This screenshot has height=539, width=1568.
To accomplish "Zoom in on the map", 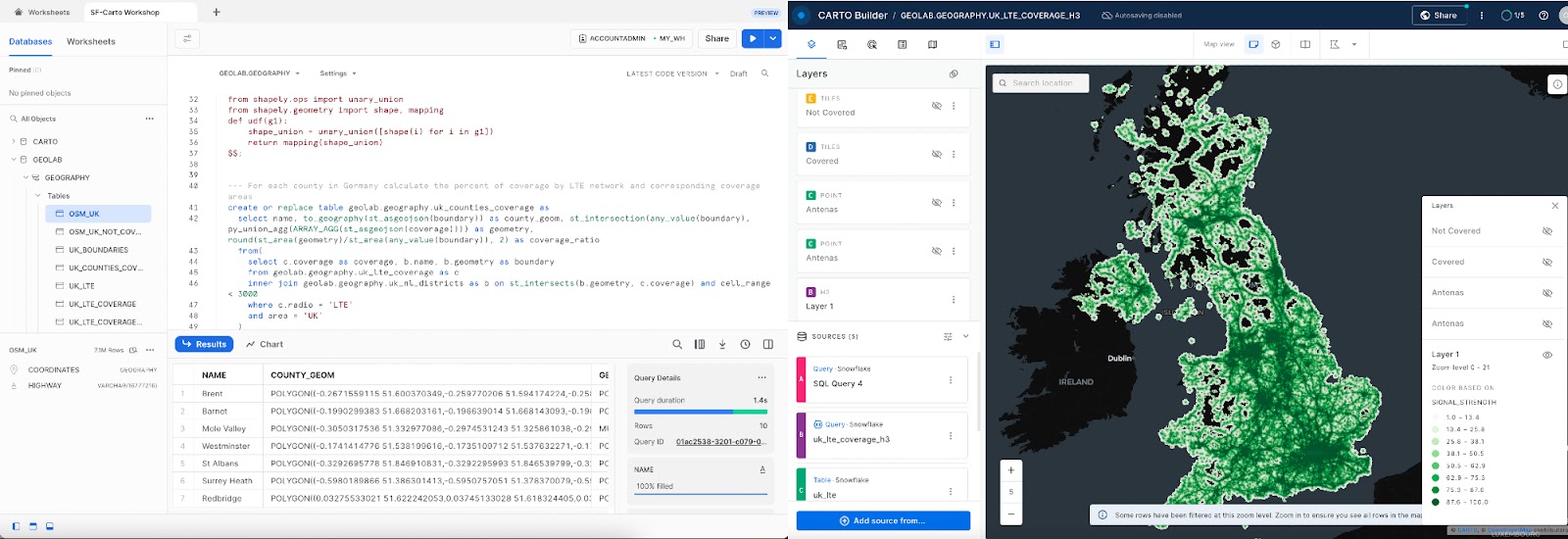I will tap(1011, 470).
